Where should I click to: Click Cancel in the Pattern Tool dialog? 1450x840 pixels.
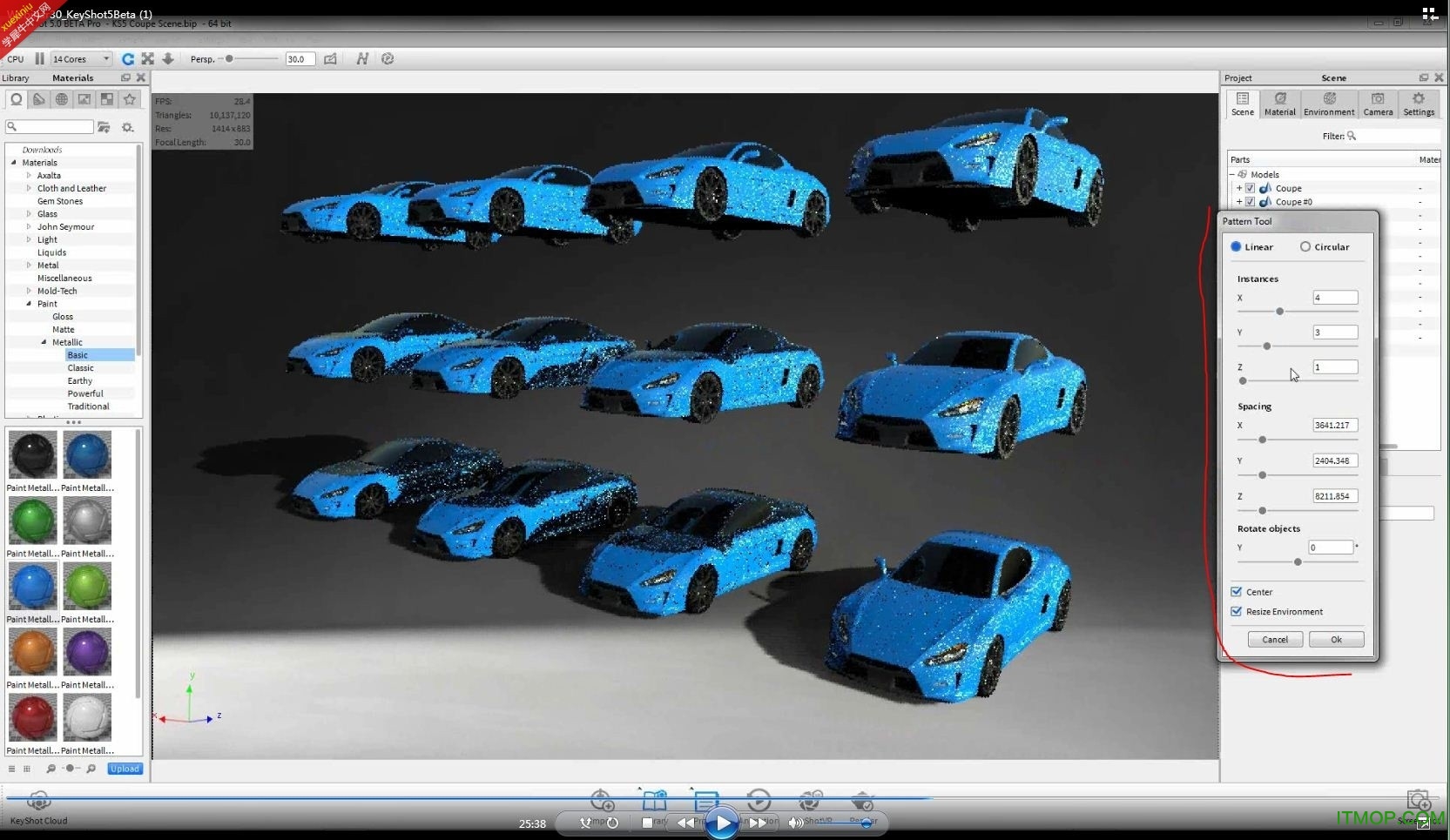(1275, 640)
